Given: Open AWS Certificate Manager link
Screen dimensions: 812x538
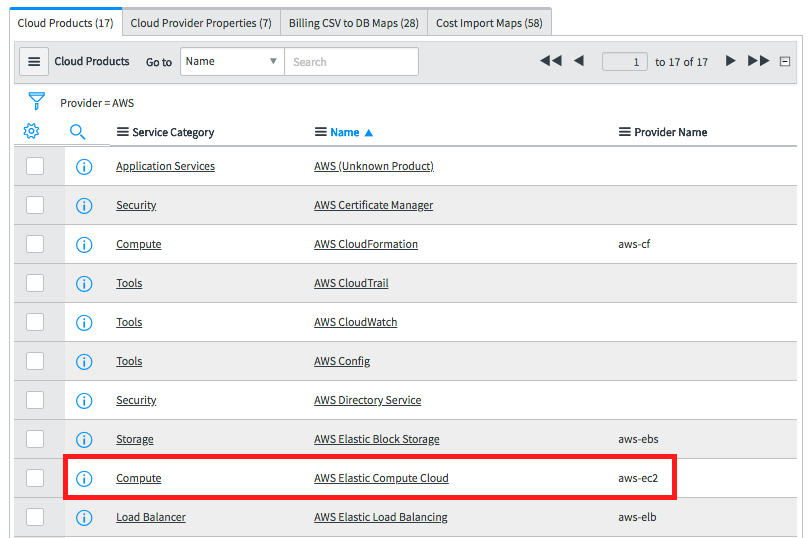Looking at the screenshot, I should coord(373,205).
